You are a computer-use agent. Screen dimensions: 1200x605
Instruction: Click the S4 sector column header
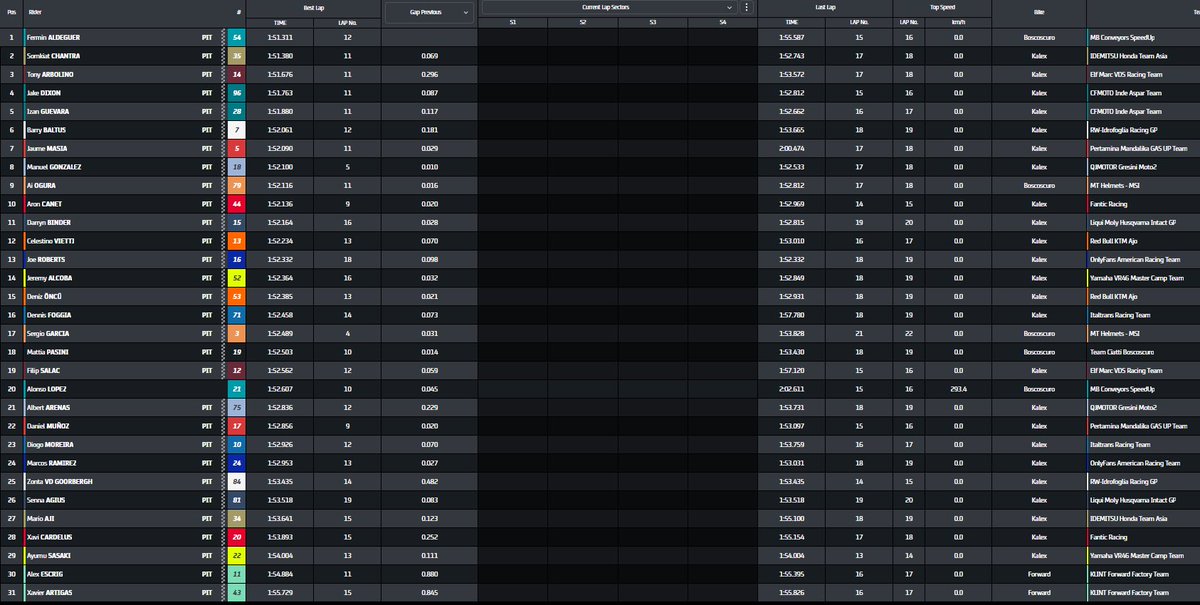pyautogui.click(x=722, y=21)
